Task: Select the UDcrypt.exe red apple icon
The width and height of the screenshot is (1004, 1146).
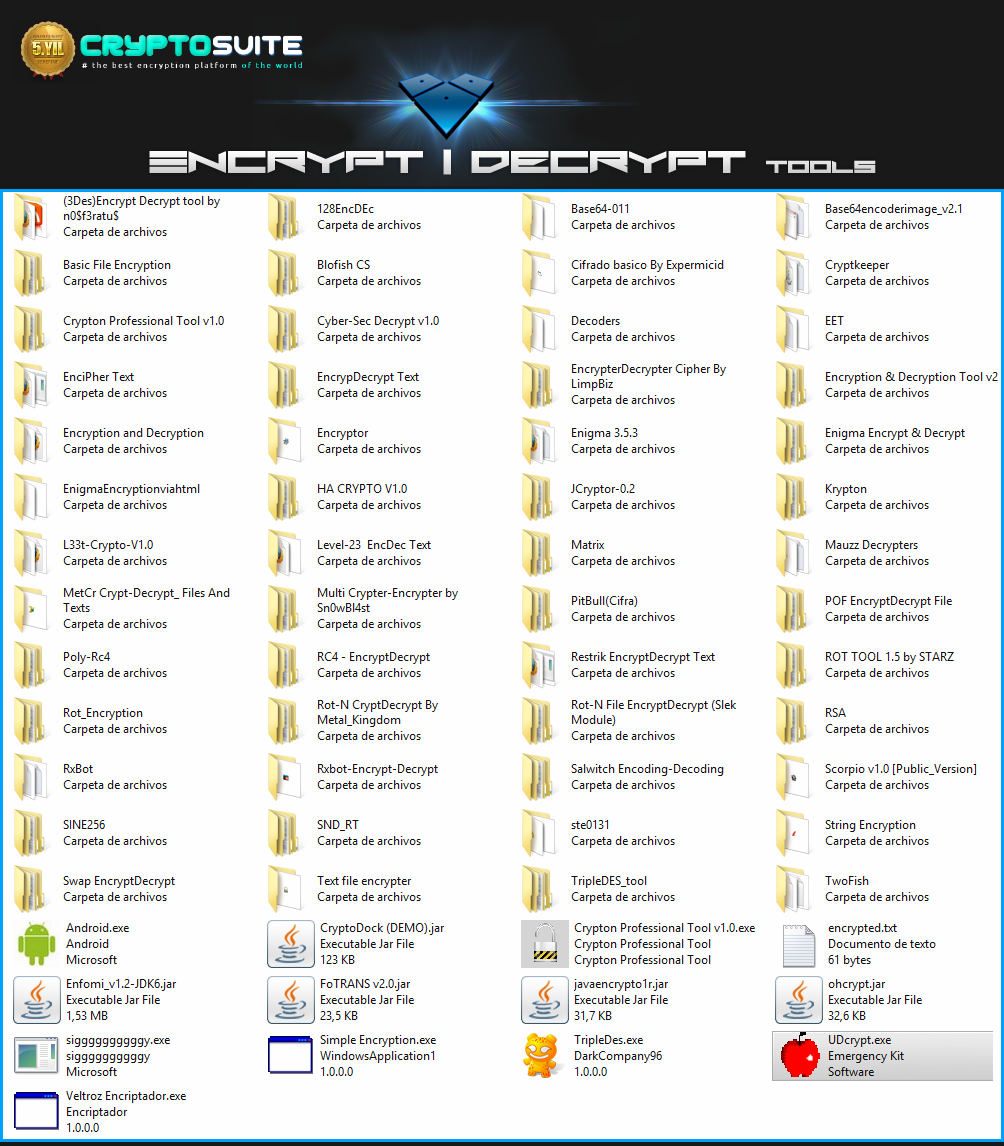Action: tap(799, 1056)
